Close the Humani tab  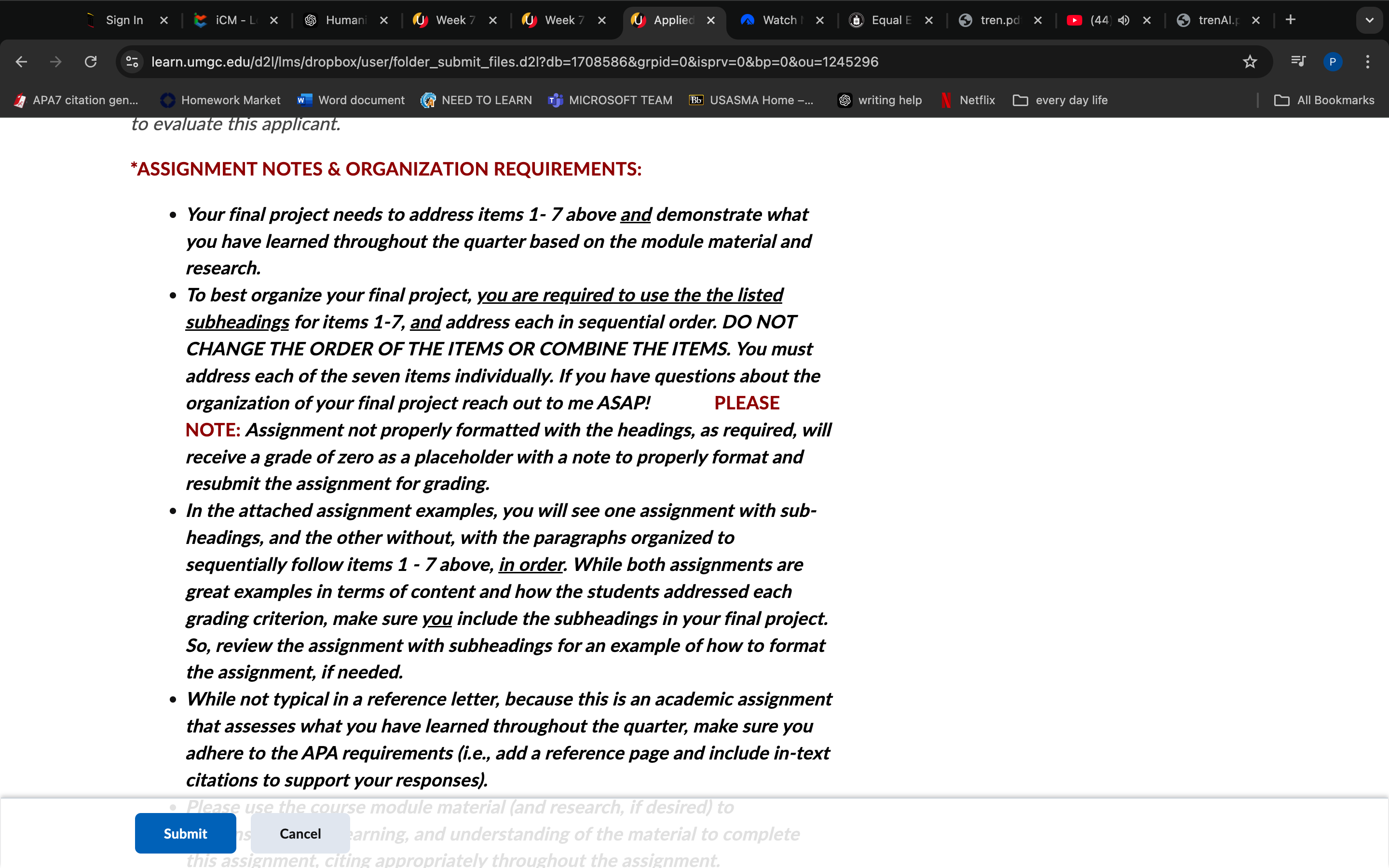click(384, 20)
